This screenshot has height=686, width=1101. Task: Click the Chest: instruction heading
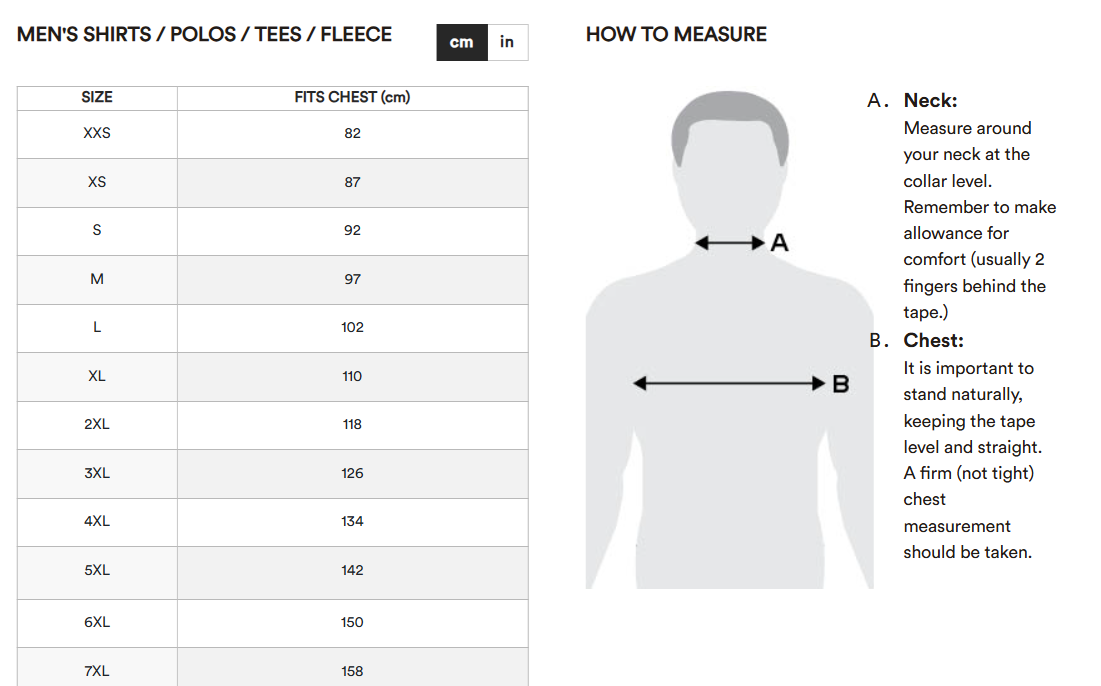(933, 341)
